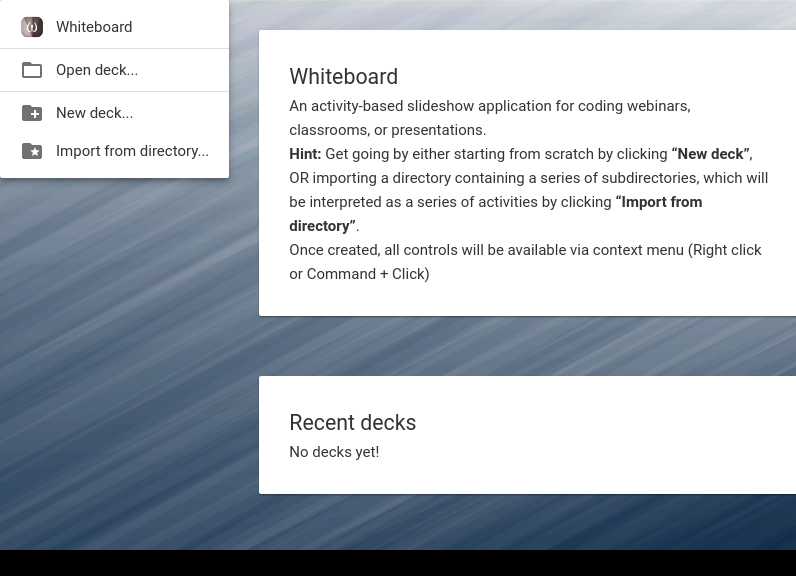This screenshot has width=796, height=576.
Task: Click the outlined folder icon beside Open deck
Action: [x=31, y=70]
